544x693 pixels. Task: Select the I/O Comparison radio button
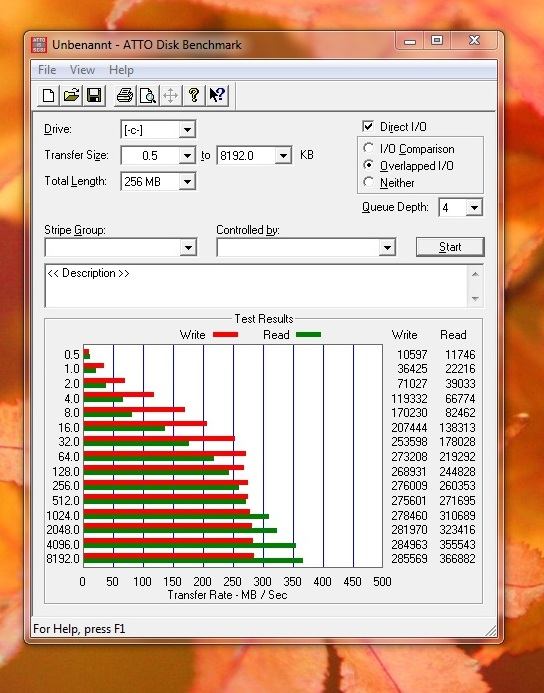(368, 148)
